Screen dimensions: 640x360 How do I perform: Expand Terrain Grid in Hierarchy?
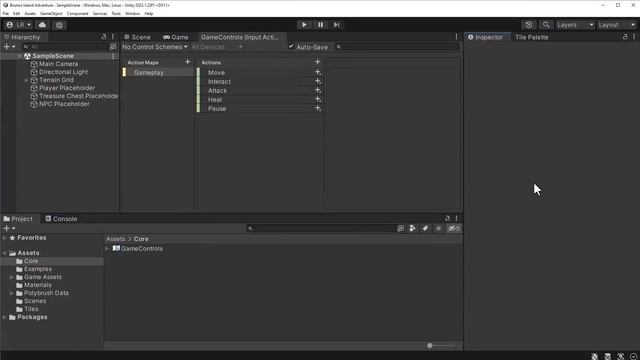click(x=27, y=80)
